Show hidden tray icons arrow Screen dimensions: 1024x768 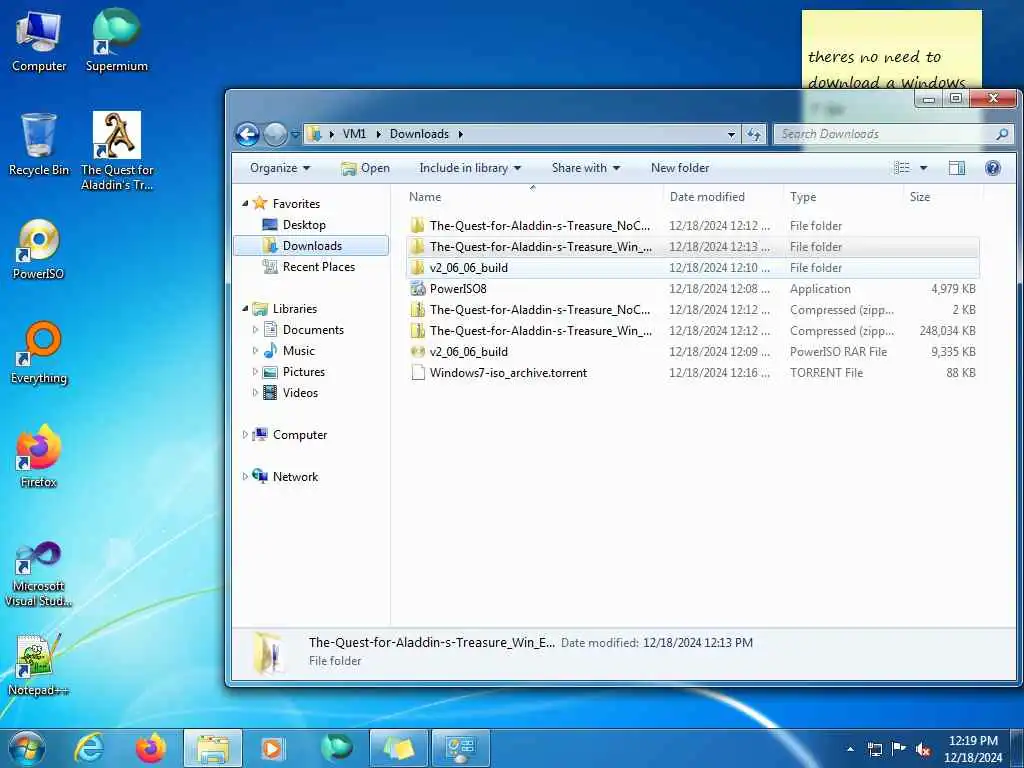pyautogui.click(x=850, y=750)
